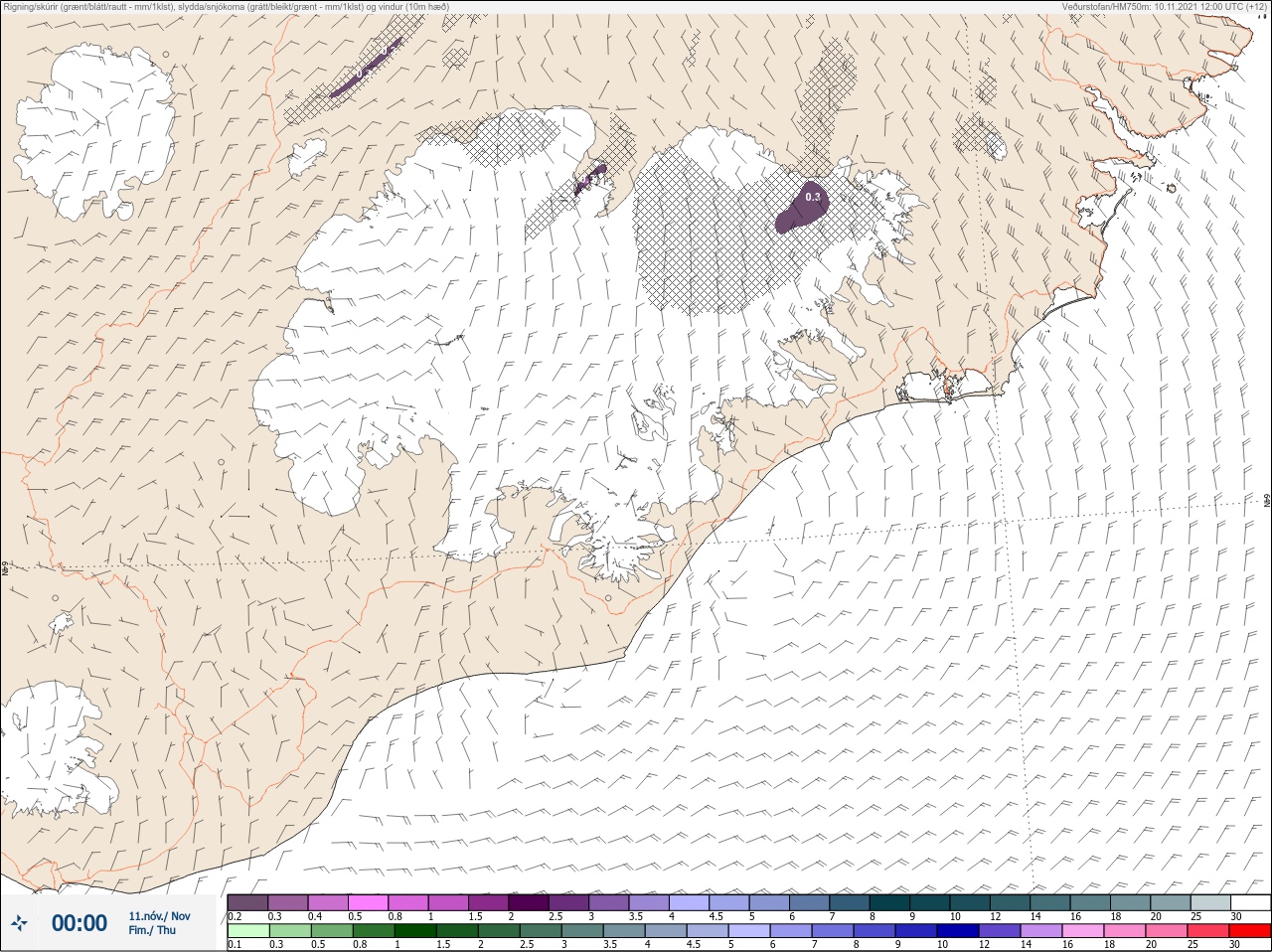
Task: Click the 00:00 forecast time display
Action: tap(79, 923)
